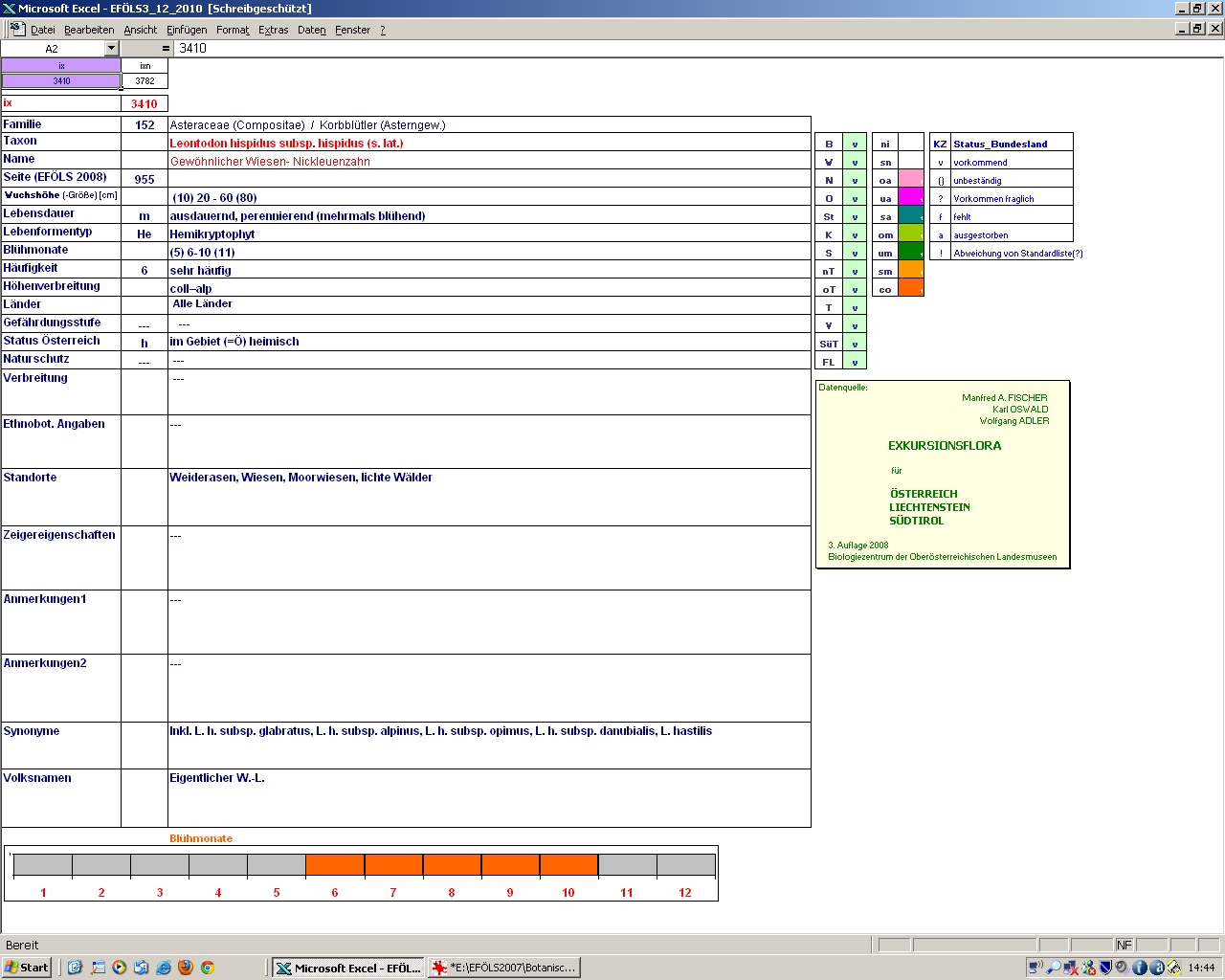Click the orange sm color swatch
The width and height of the screenshot is (1225, 980).
(x=911, y=271)
